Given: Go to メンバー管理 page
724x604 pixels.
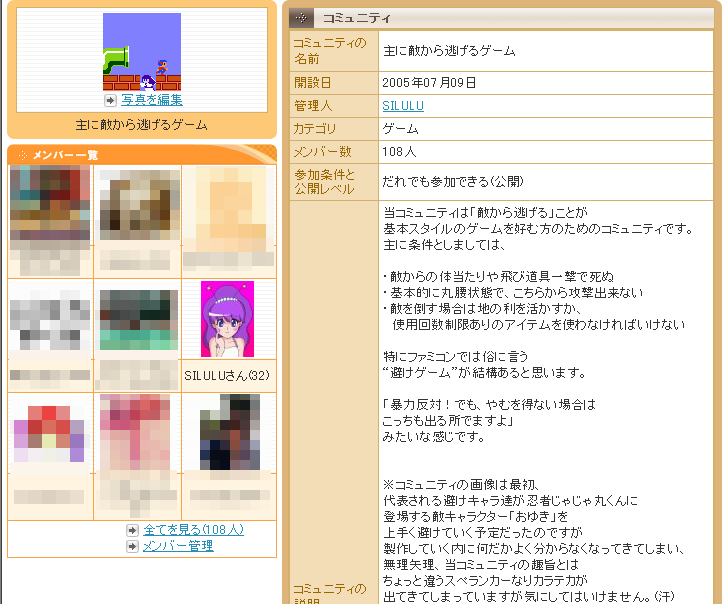Looking at the screenshot, I should pyautogui.click(x=177, y=546).
